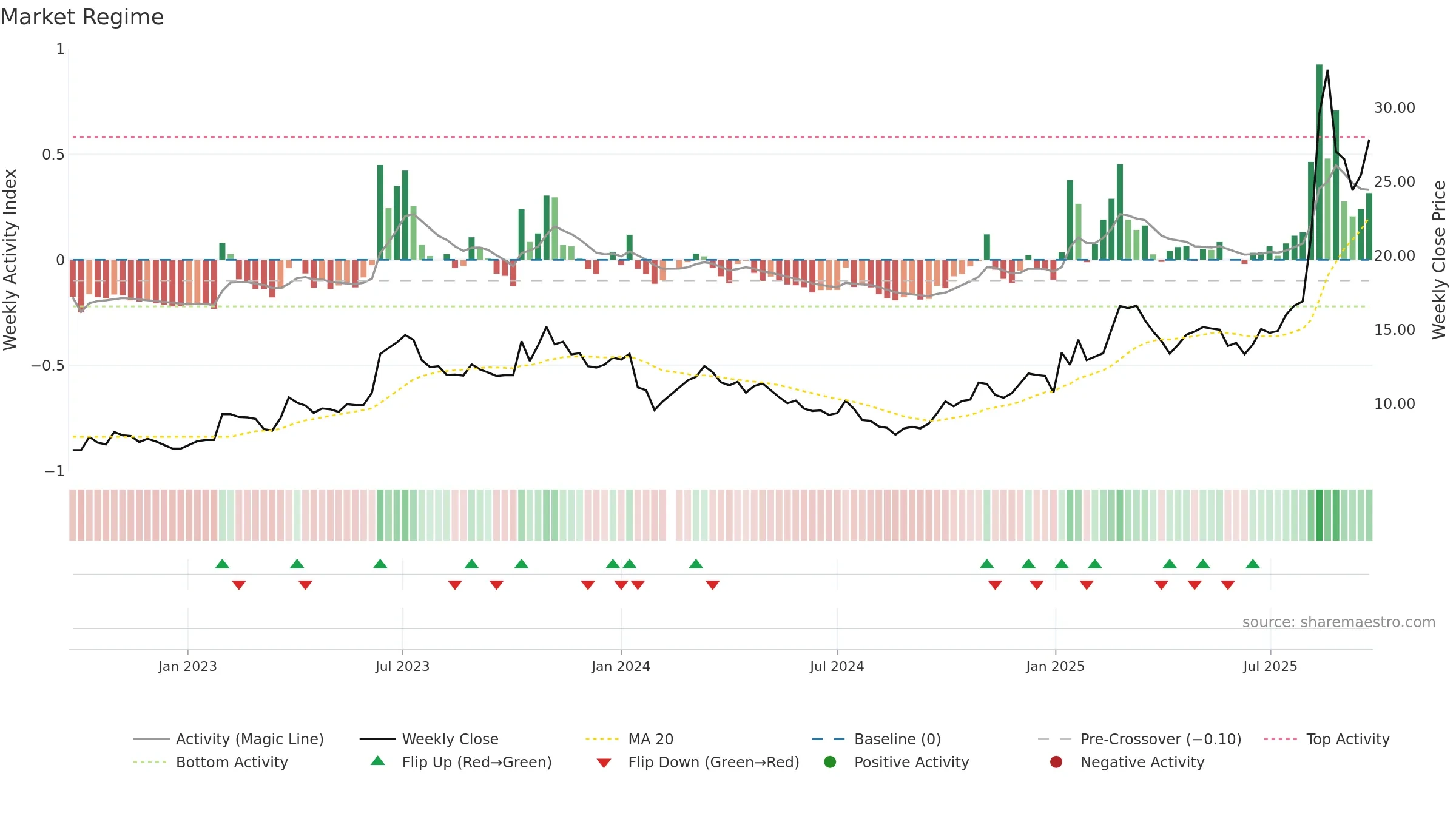Click the green Positive Activity legend dot
Image resolution: width=1456 pixels, height=819 pixels.
830,762
